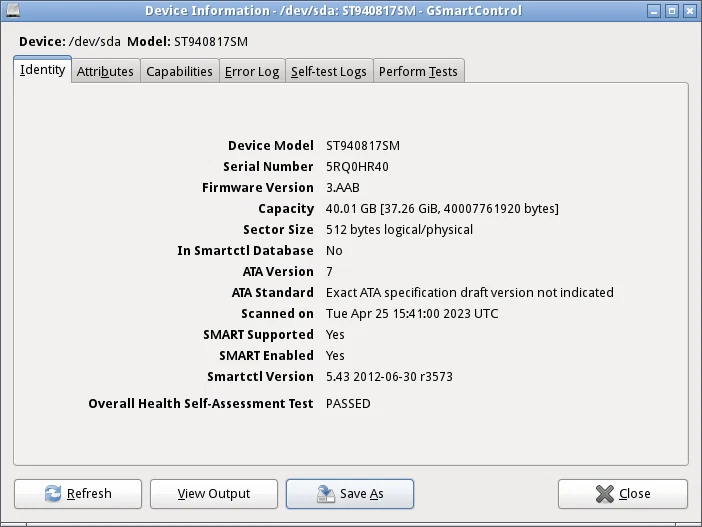Image resolution: width=702 pixels, height=527 pixels.
Task: Click the Refresh button
Action: (x=78, y=494)
